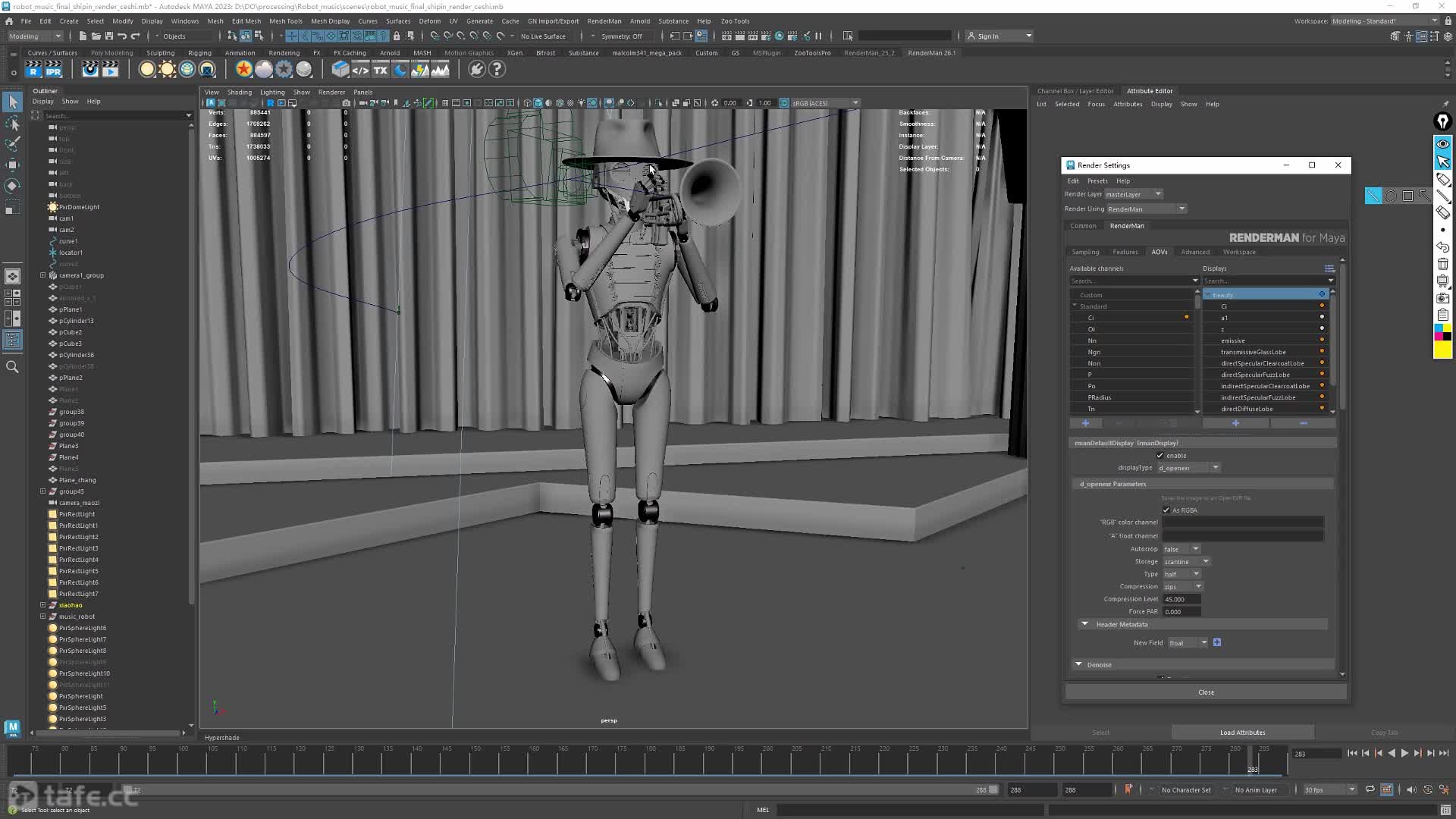Open the Type half dropdown

(1181, 574)
